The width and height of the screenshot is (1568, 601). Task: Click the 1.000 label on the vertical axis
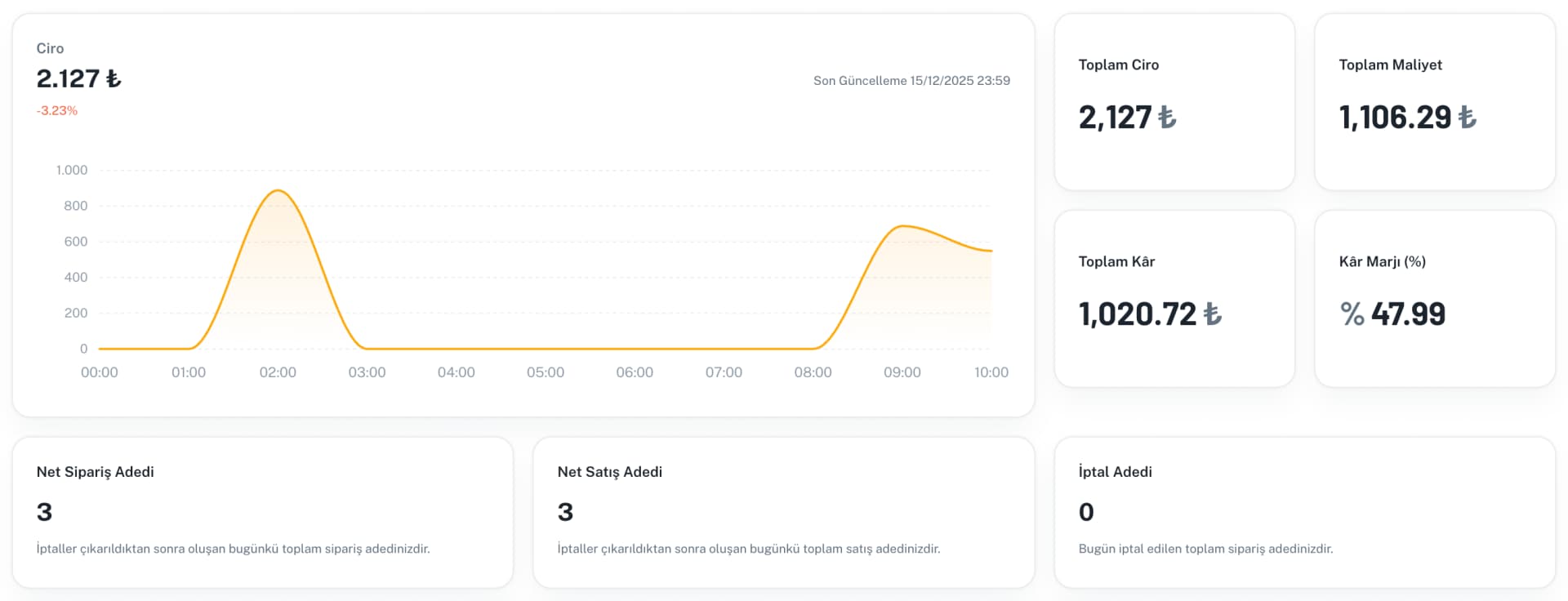(x=72, y=170)
